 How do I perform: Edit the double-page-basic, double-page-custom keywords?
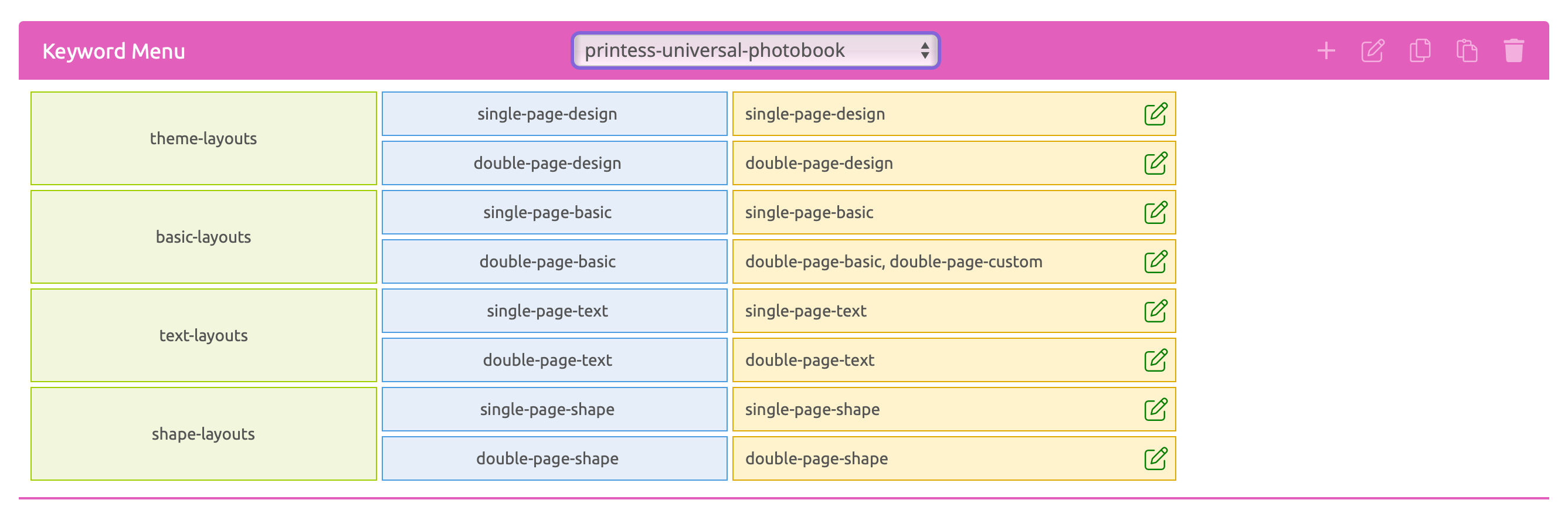1155,261
